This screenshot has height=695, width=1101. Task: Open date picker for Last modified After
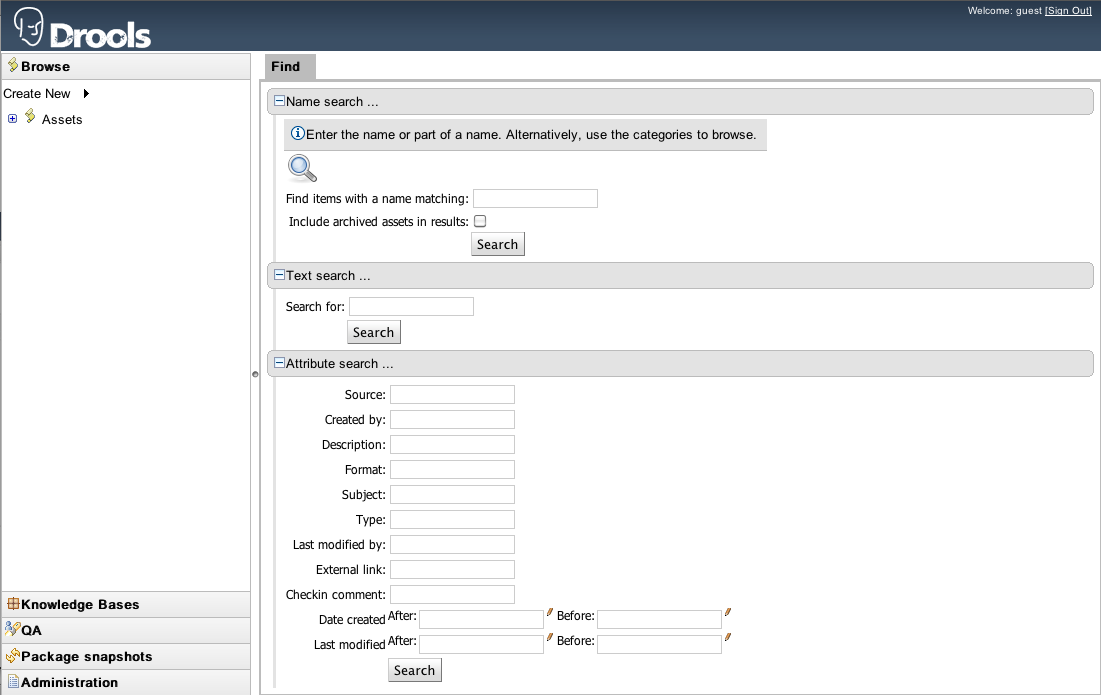pos(550,637)
